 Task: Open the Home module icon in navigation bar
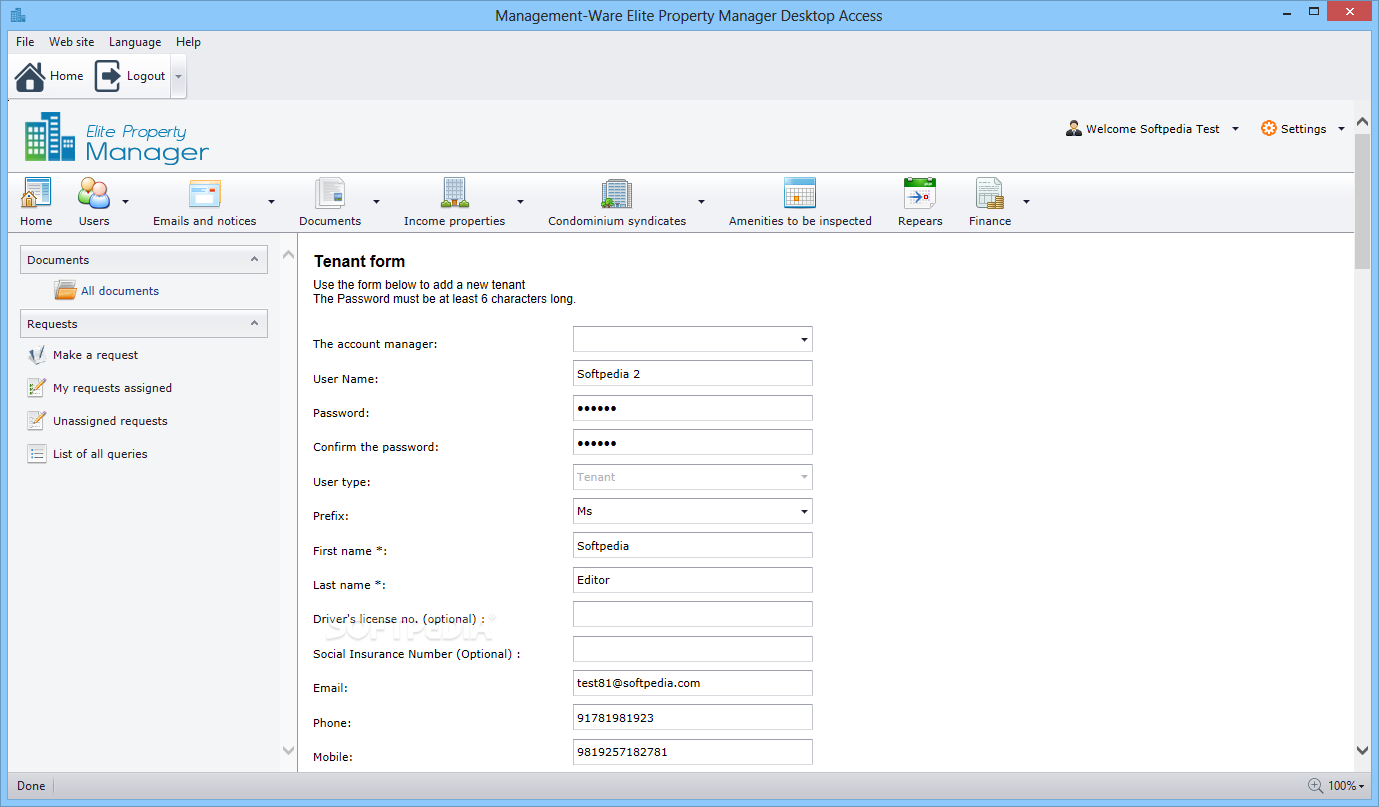pyautogui.click(x=36, y=193)
